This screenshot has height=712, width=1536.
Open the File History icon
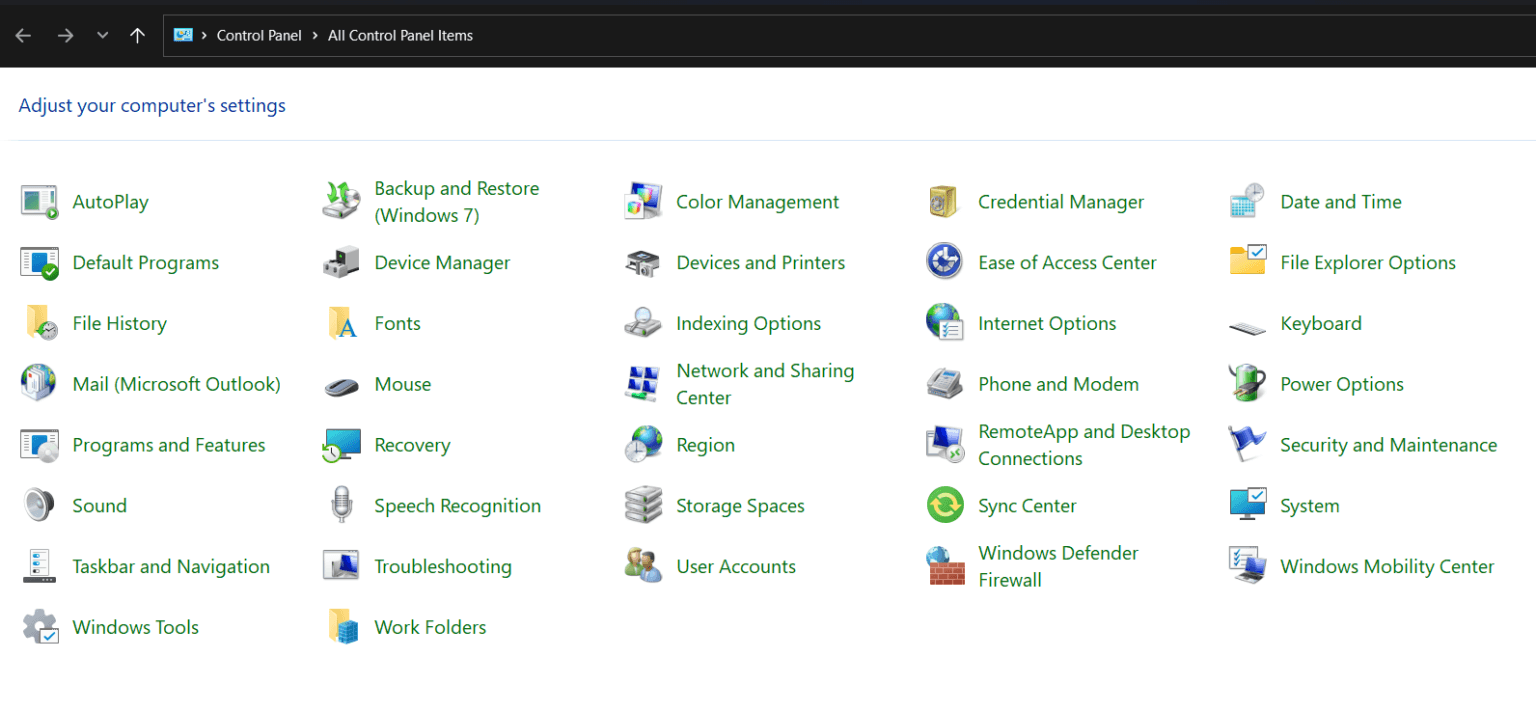point(40,324)
